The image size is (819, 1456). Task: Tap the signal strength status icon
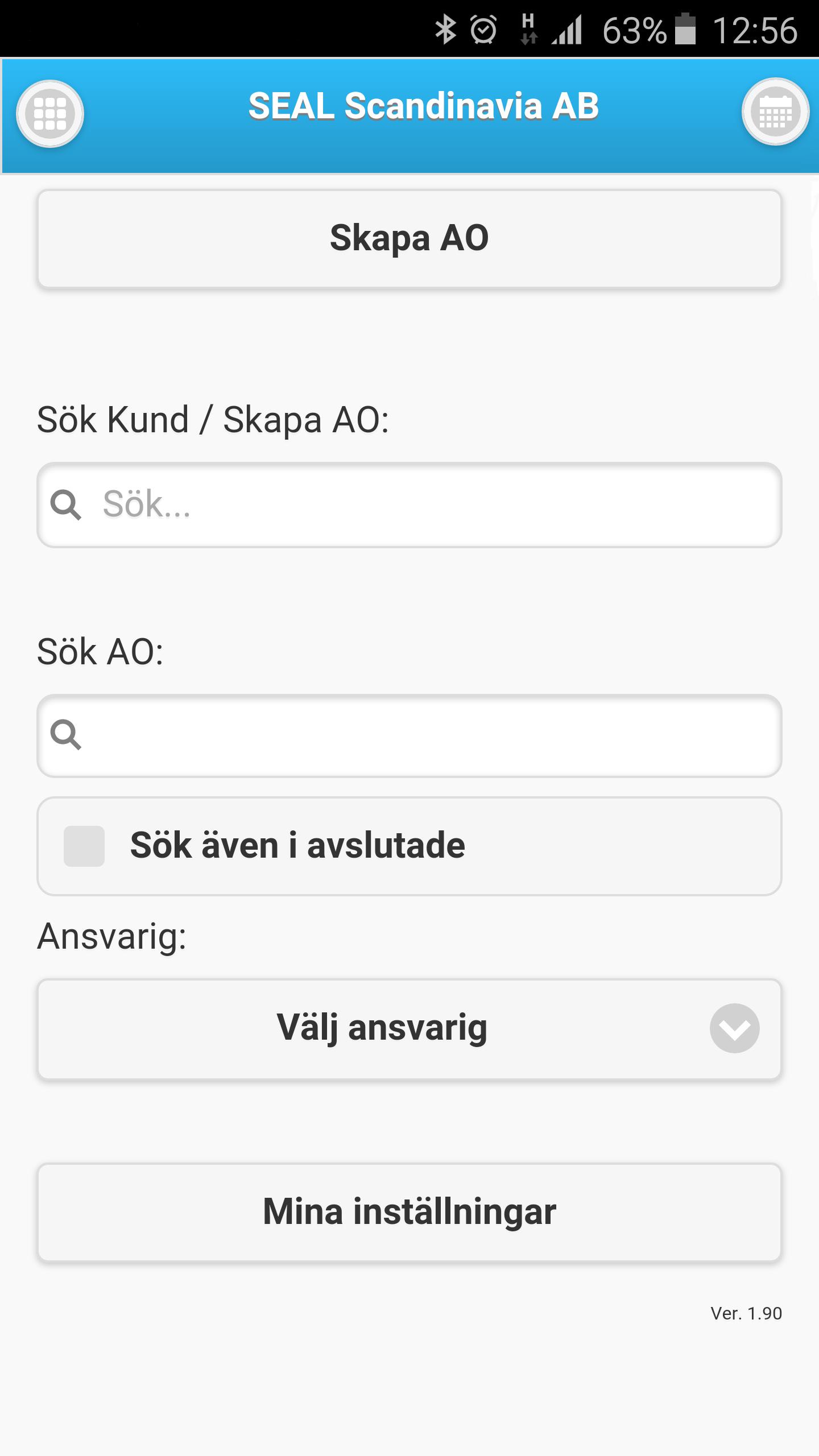(566, 30)
